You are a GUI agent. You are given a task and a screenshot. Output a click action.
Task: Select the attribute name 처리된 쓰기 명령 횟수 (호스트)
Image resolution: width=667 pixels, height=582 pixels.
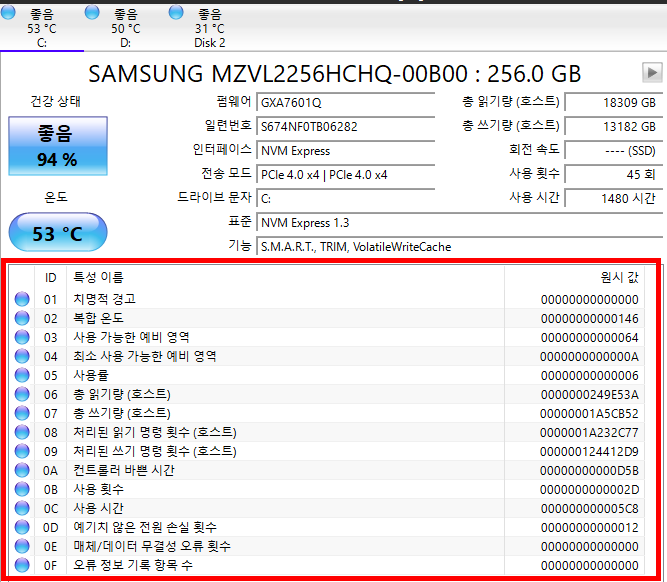coord(155,451)
